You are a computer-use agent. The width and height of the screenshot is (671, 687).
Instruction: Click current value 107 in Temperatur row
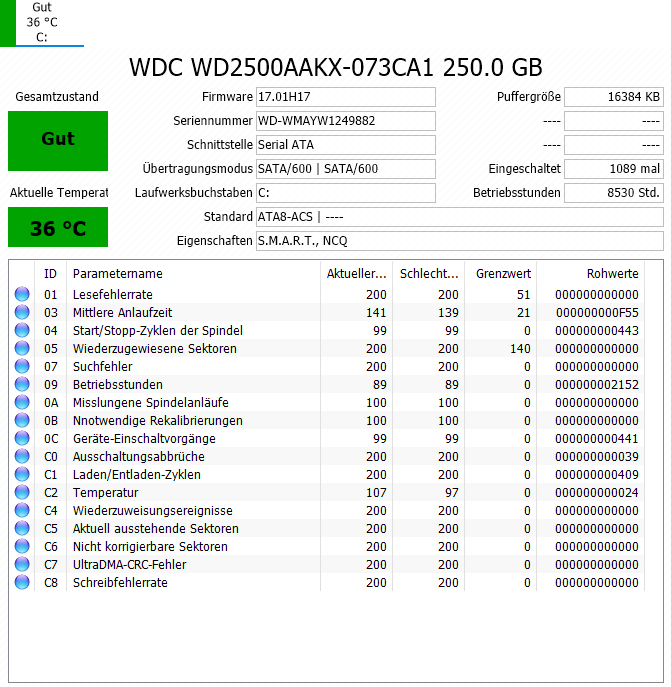tap(376, 492)
